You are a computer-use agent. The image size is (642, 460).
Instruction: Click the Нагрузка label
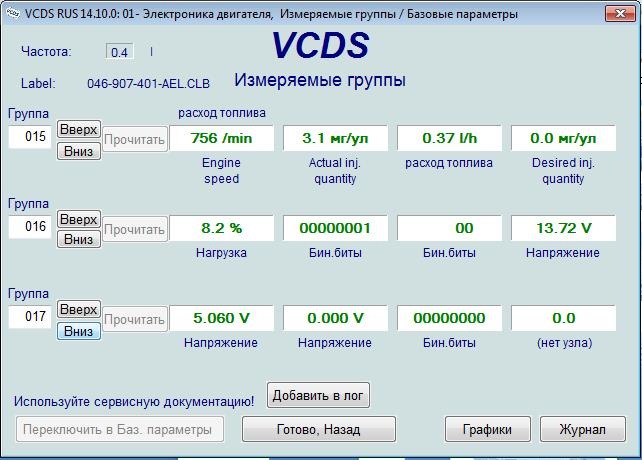pos(221,253)
